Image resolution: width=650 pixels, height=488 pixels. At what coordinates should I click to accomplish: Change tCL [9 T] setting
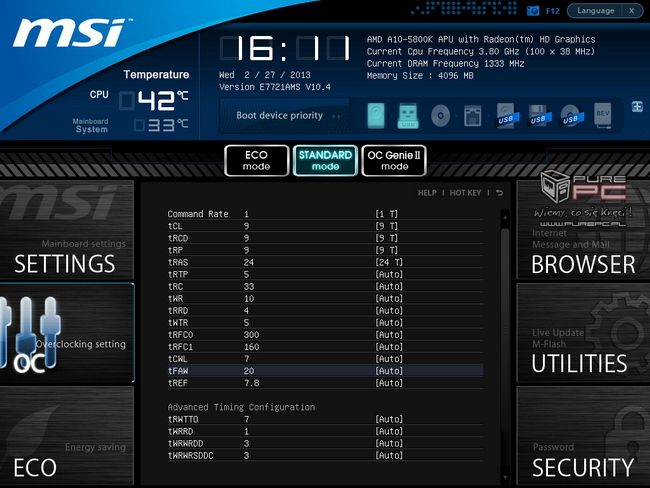point(386,226)
